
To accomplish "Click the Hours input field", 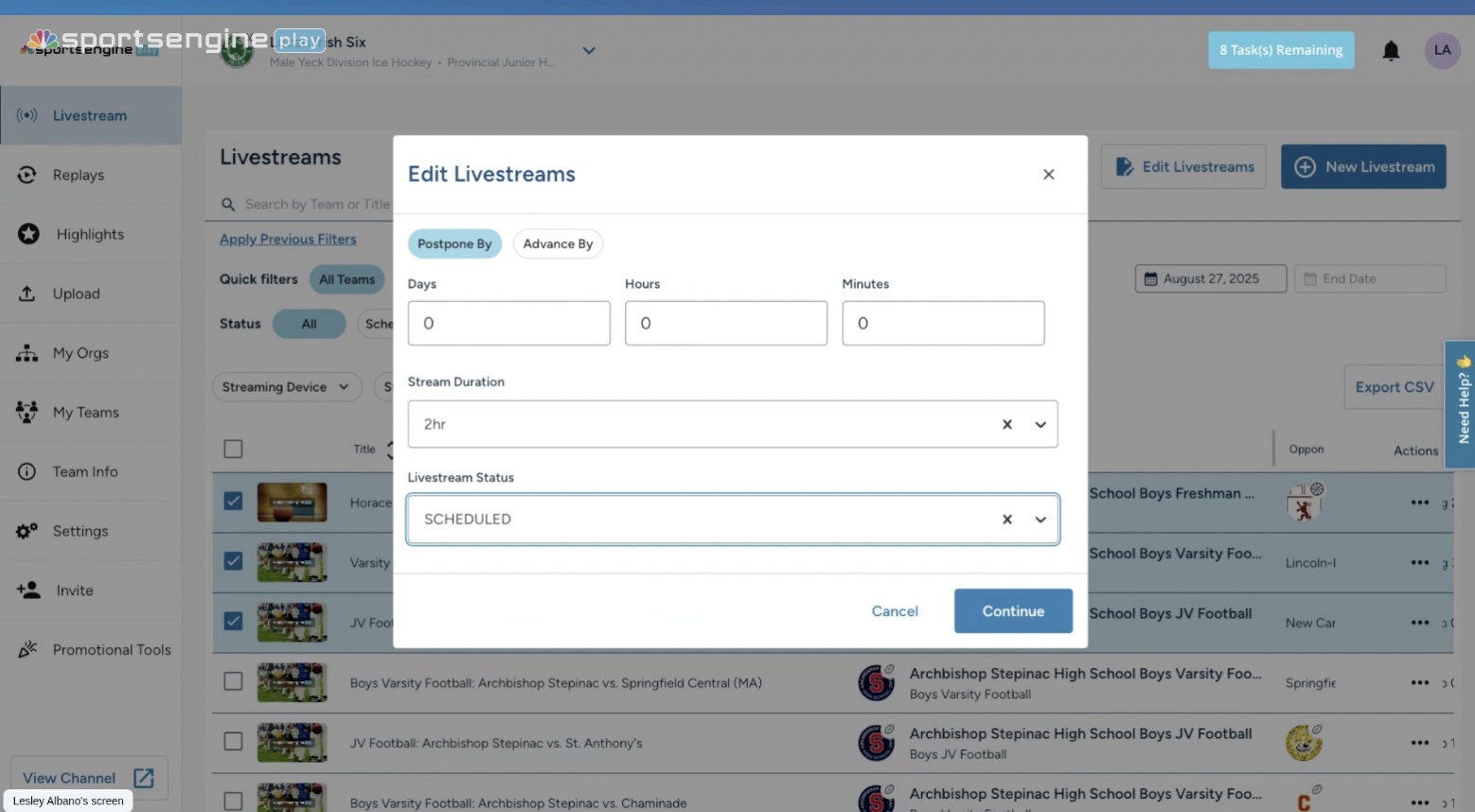I will click(x=725, y=324).
